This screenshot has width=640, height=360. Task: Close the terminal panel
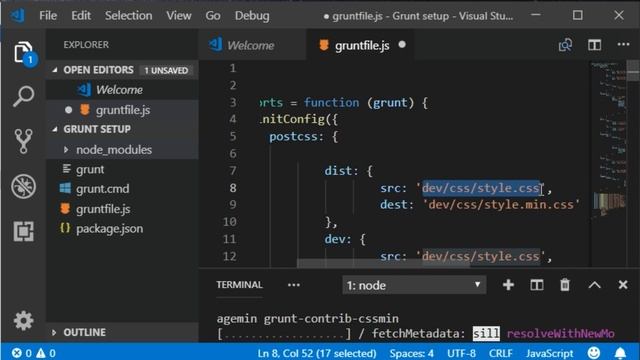[x=623, y=284]
